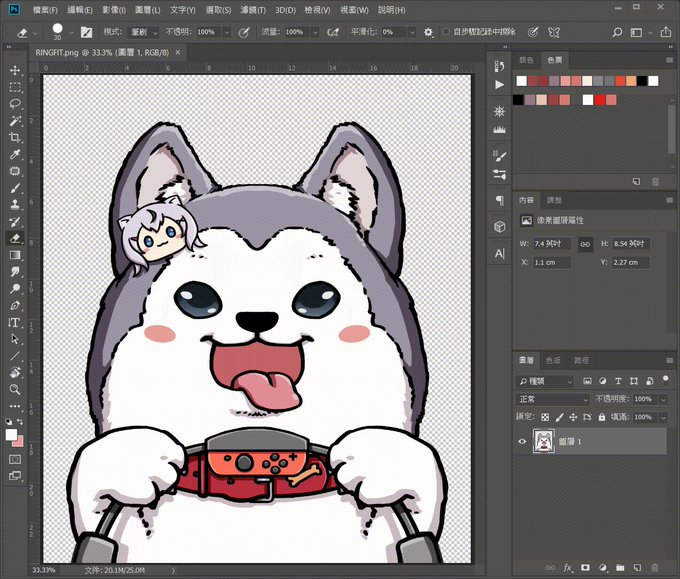Select the Type tool
Viewport: 680px width, 579px height.
(14, 322)
